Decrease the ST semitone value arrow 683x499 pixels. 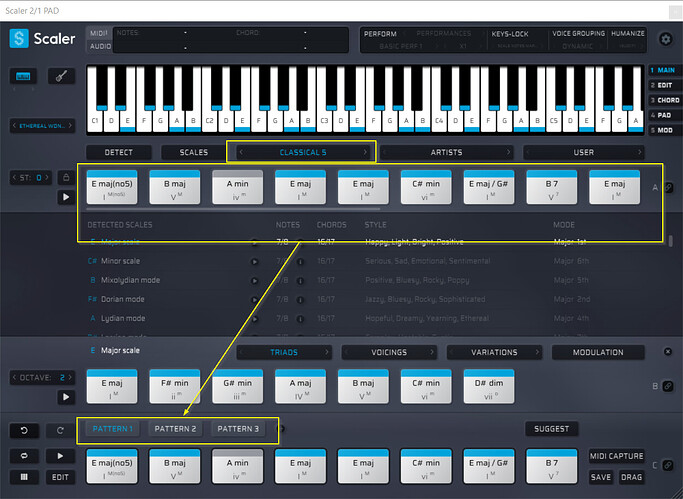[14, 178]
